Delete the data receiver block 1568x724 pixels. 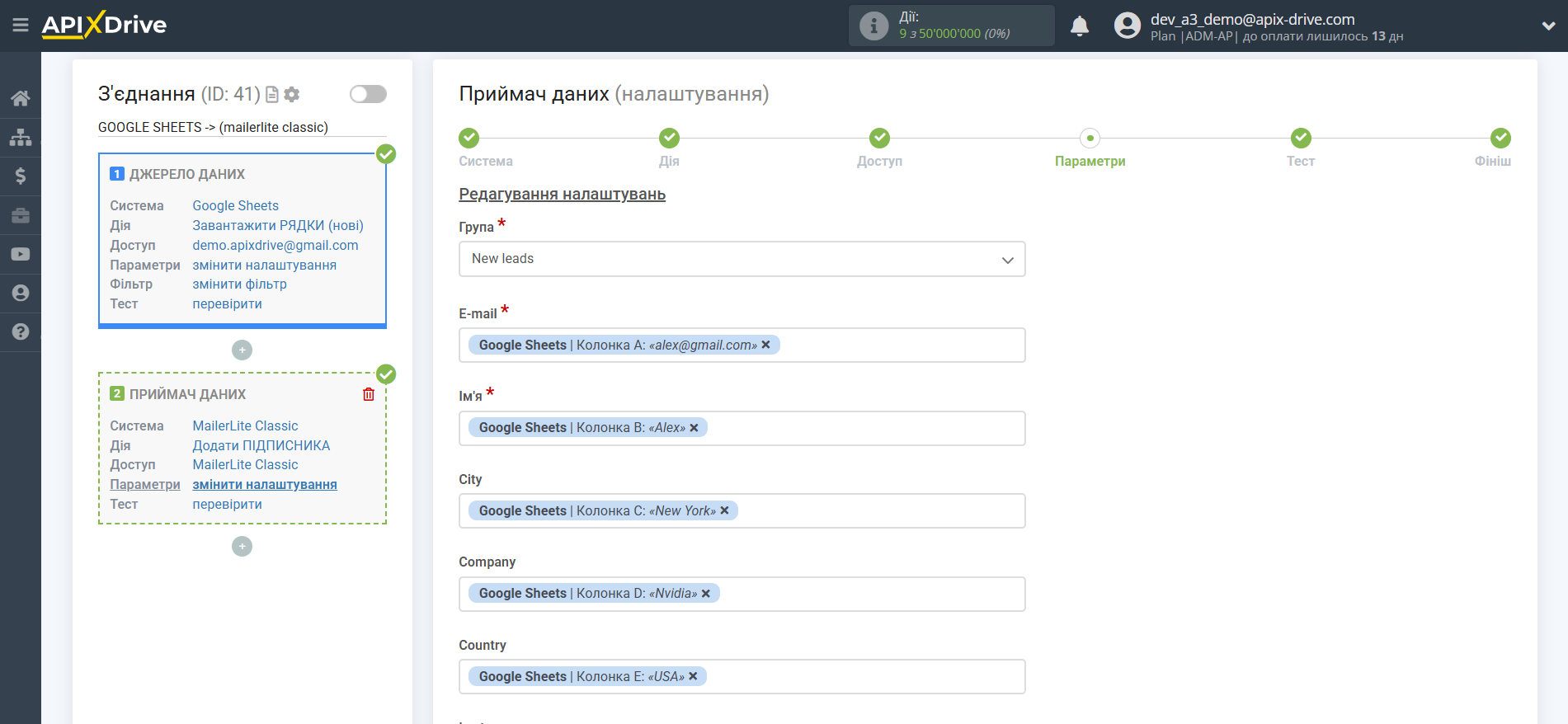click(x=369, y=394)
